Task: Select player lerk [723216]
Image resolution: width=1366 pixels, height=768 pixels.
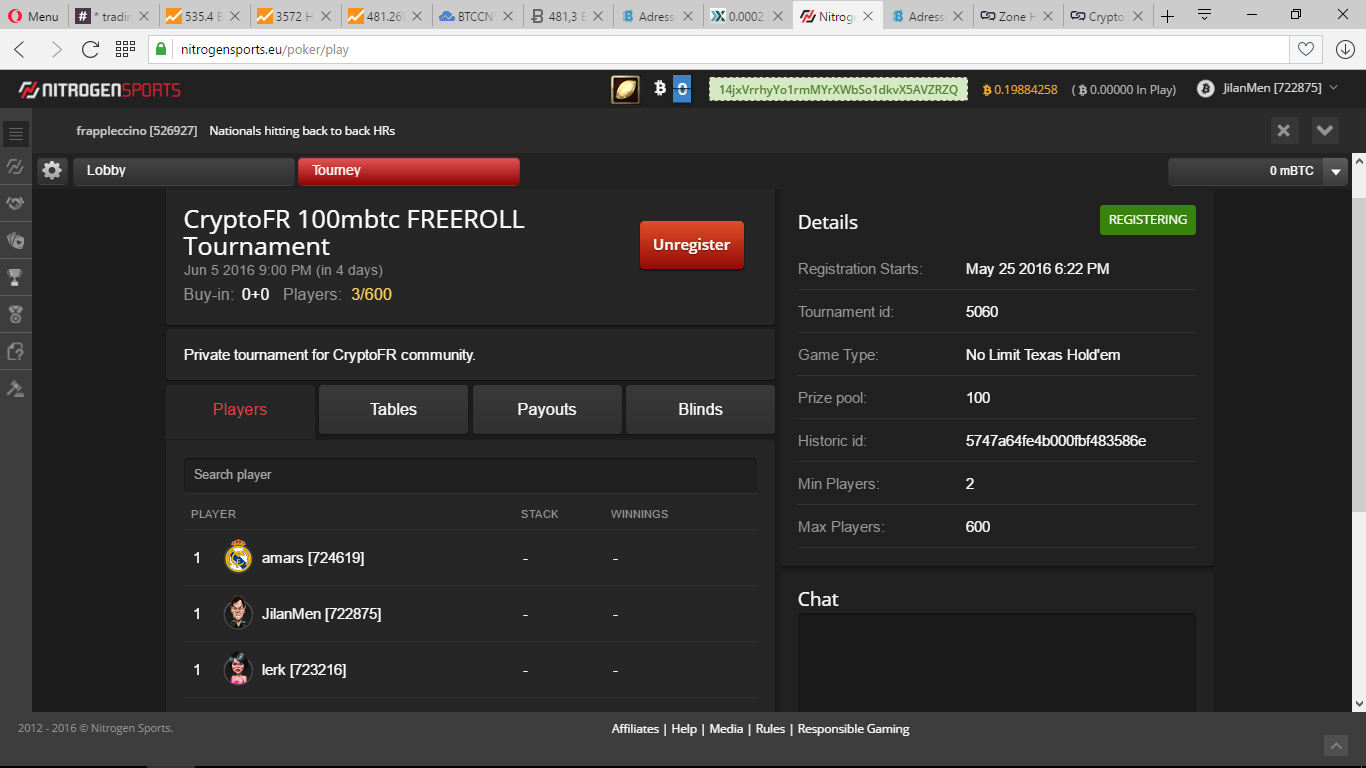Action: [x=304, y=670]
